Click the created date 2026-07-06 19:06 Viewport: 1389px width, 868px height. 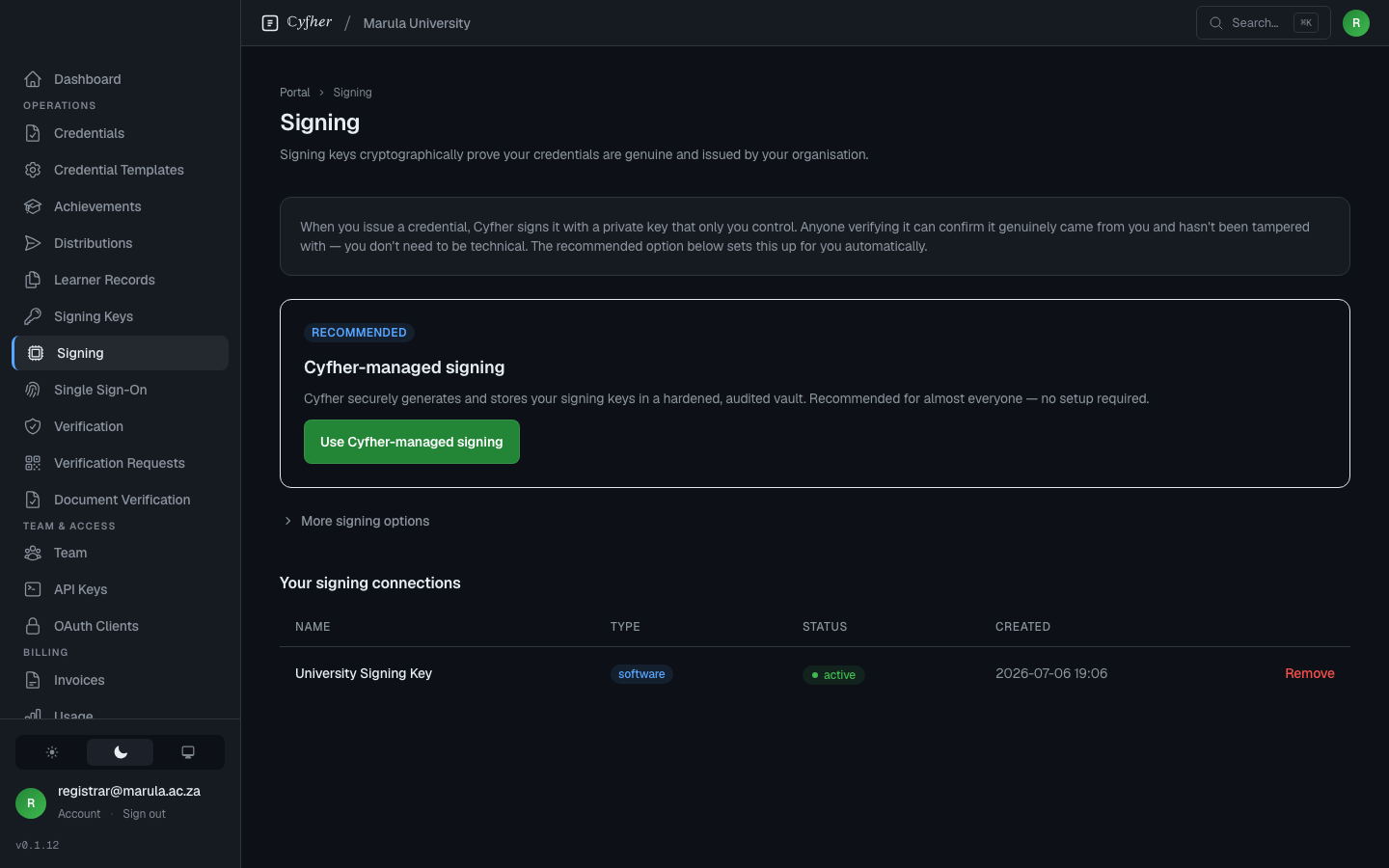coord(1051,673)
